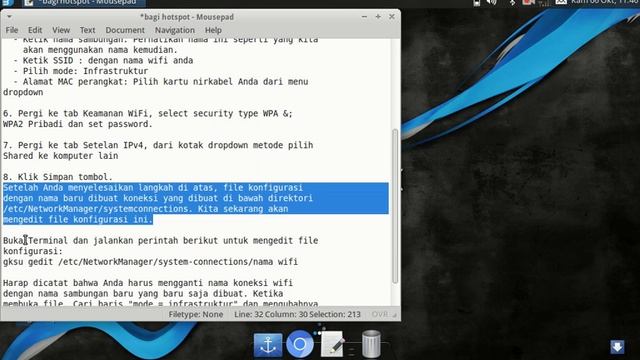The height and width of the screenshot is (360, 640).
Task: Click the line 'Harap dicatat bahwa Anda harus'
Action: click(148, 283)
